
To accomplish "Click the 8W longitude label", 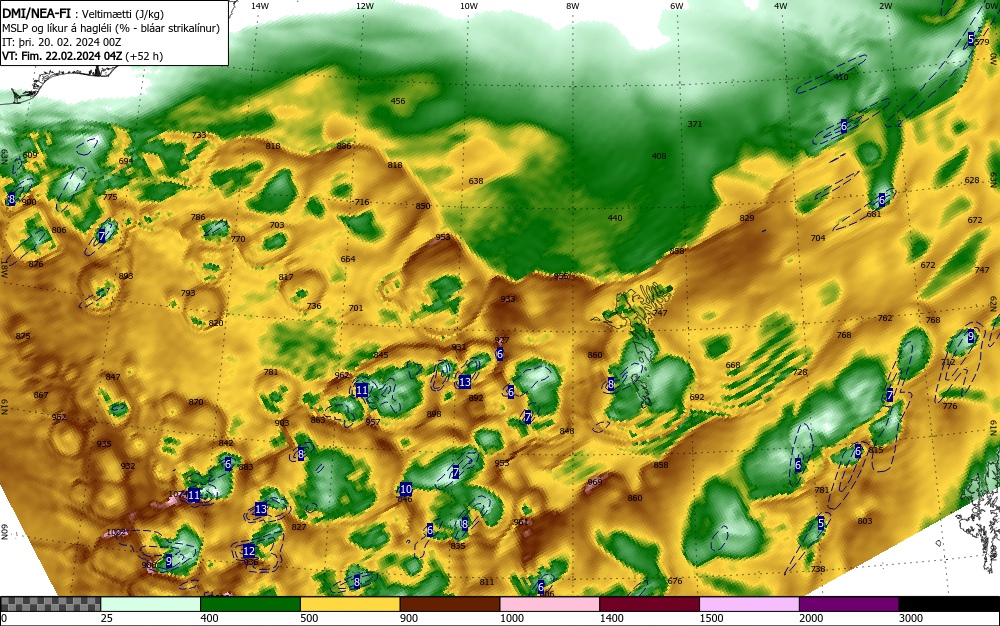I will (x=573, y=6).
